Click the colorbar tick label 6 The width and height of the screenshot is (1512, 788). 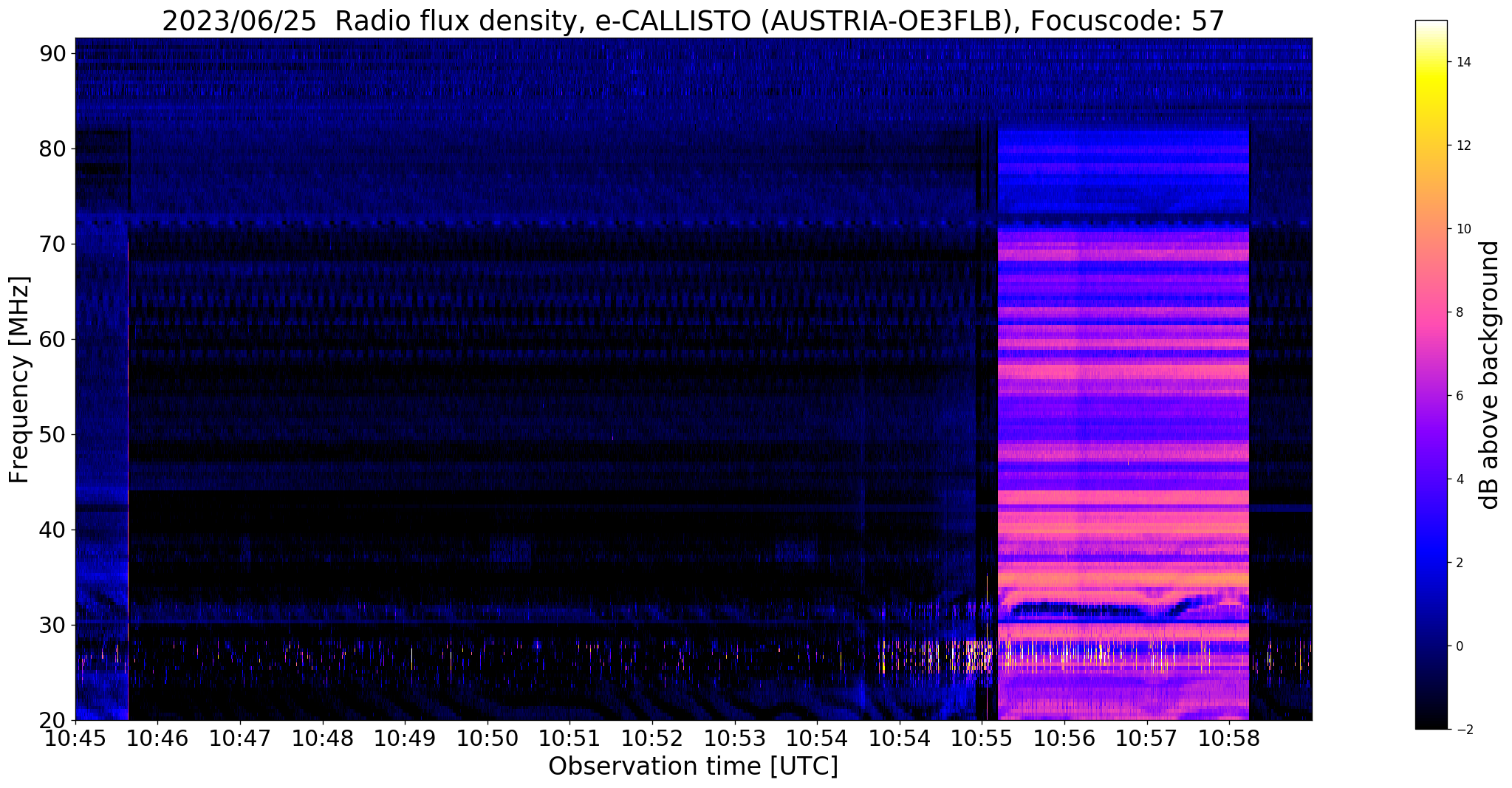coord(1459,396)
